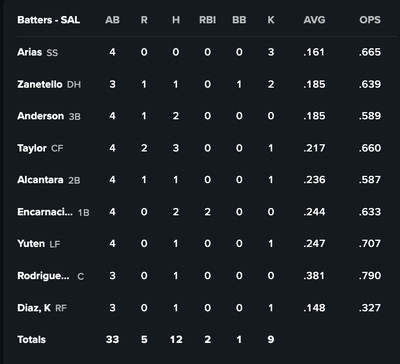Click Diaz, K RF player name

pyautogui.click(x=34, y=308)
